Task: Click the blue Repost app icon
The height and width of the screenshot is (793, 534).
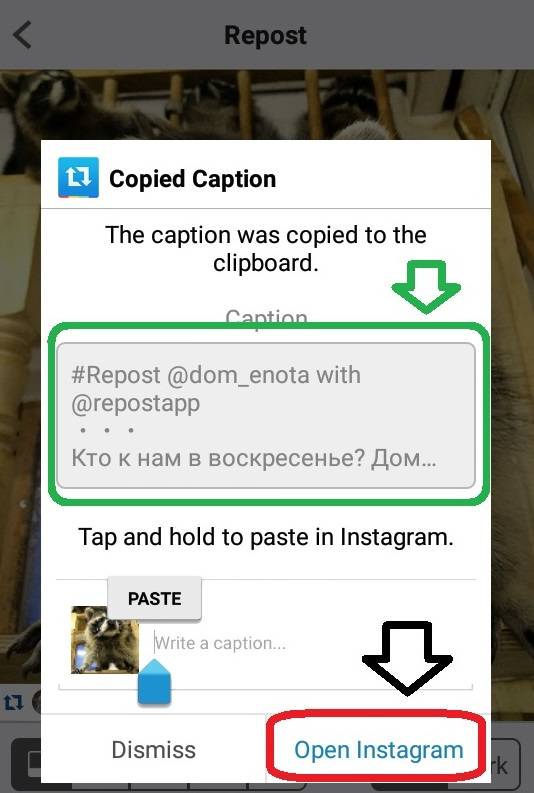Action: click(x=78, y=178)
